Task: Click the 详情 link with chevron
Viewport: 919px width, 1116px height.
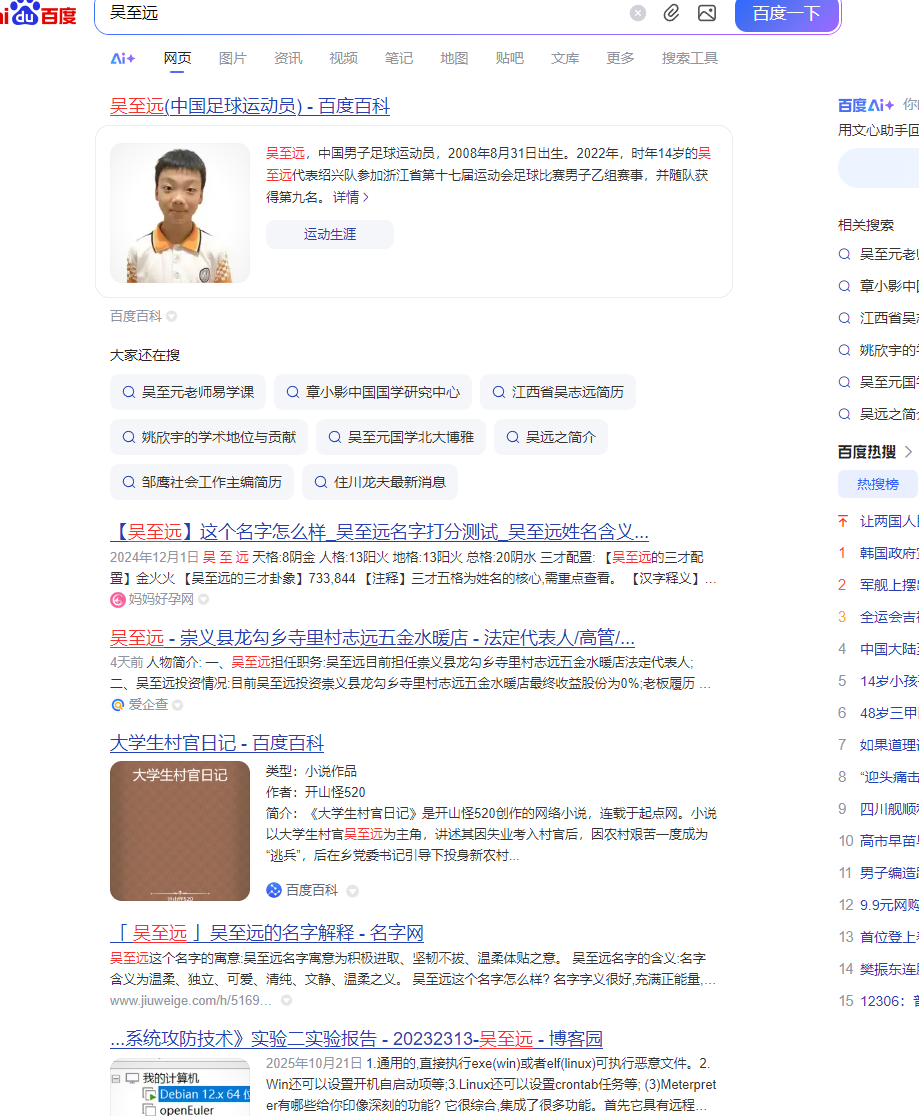Action: (351, 197)
